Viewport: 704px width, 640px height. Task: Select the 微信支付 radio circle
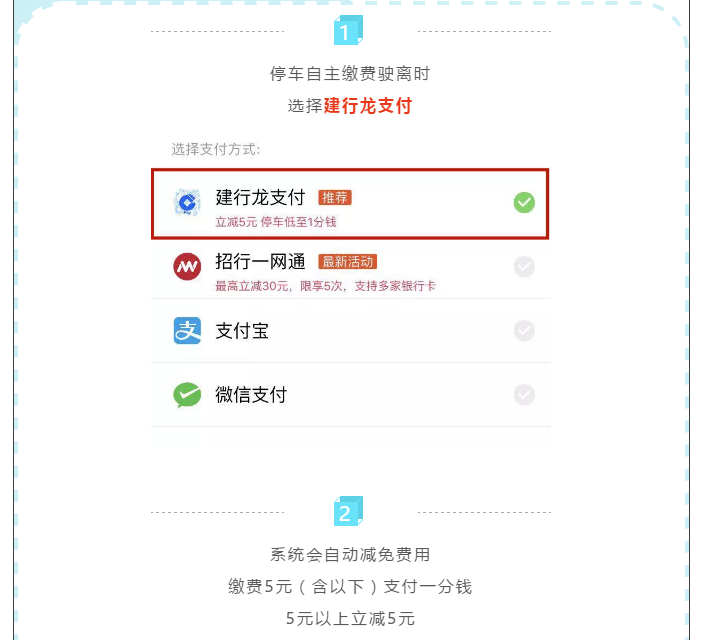point(524,395)
